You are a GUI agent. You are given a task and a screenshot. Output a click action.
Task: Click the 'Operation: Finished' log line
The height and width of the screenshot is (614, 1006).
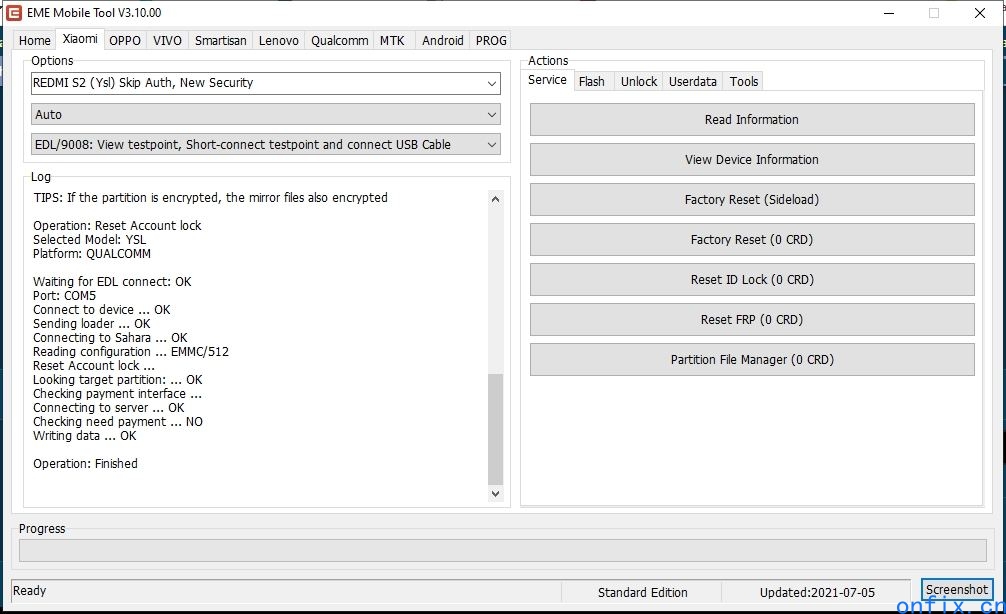(x=85, y=464)
